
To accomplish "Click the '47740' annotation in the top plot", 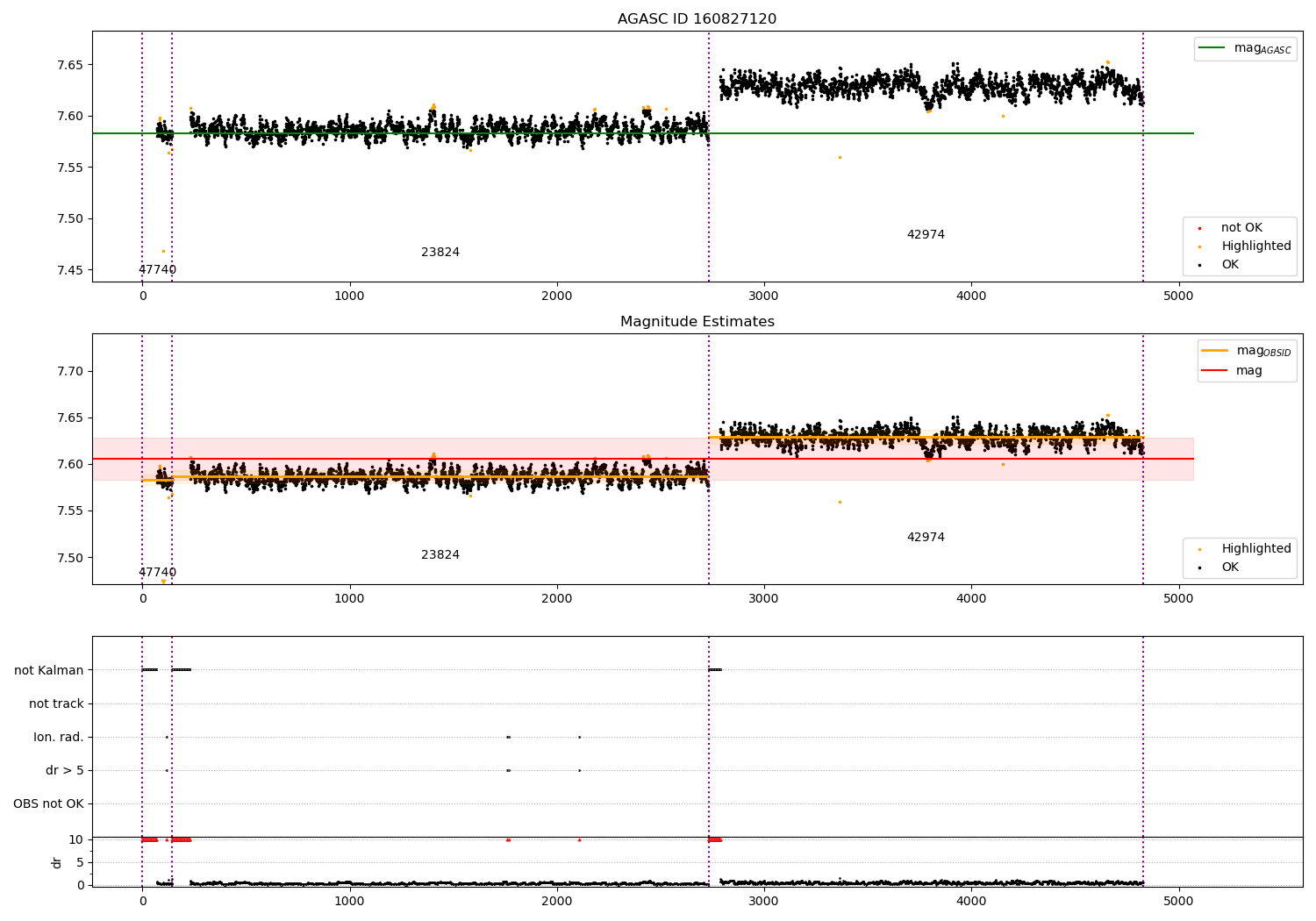I will click(x=157, y=269).
